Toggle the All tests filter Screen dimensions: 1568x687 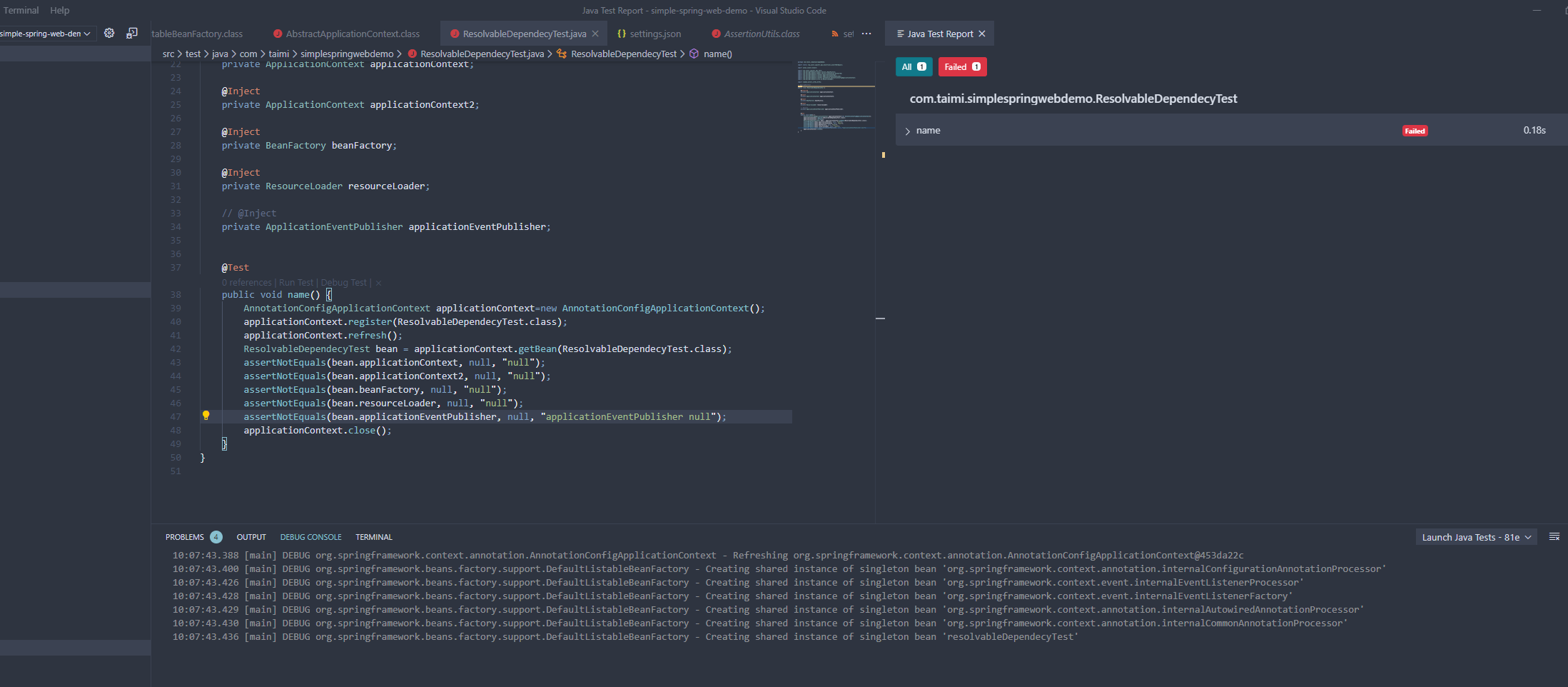click(x=914, y=66)
